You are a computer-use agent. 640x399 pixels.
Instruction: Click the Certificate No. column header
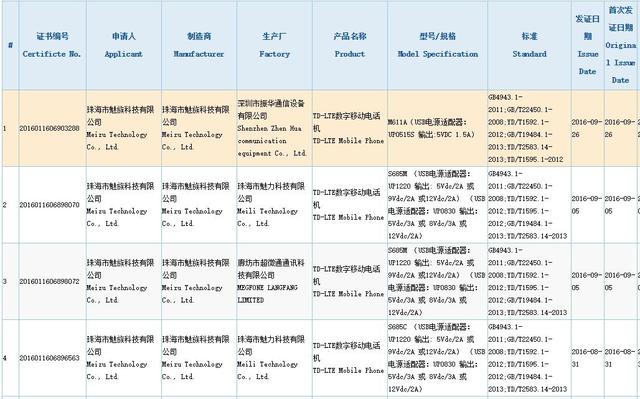coord(52,45)
